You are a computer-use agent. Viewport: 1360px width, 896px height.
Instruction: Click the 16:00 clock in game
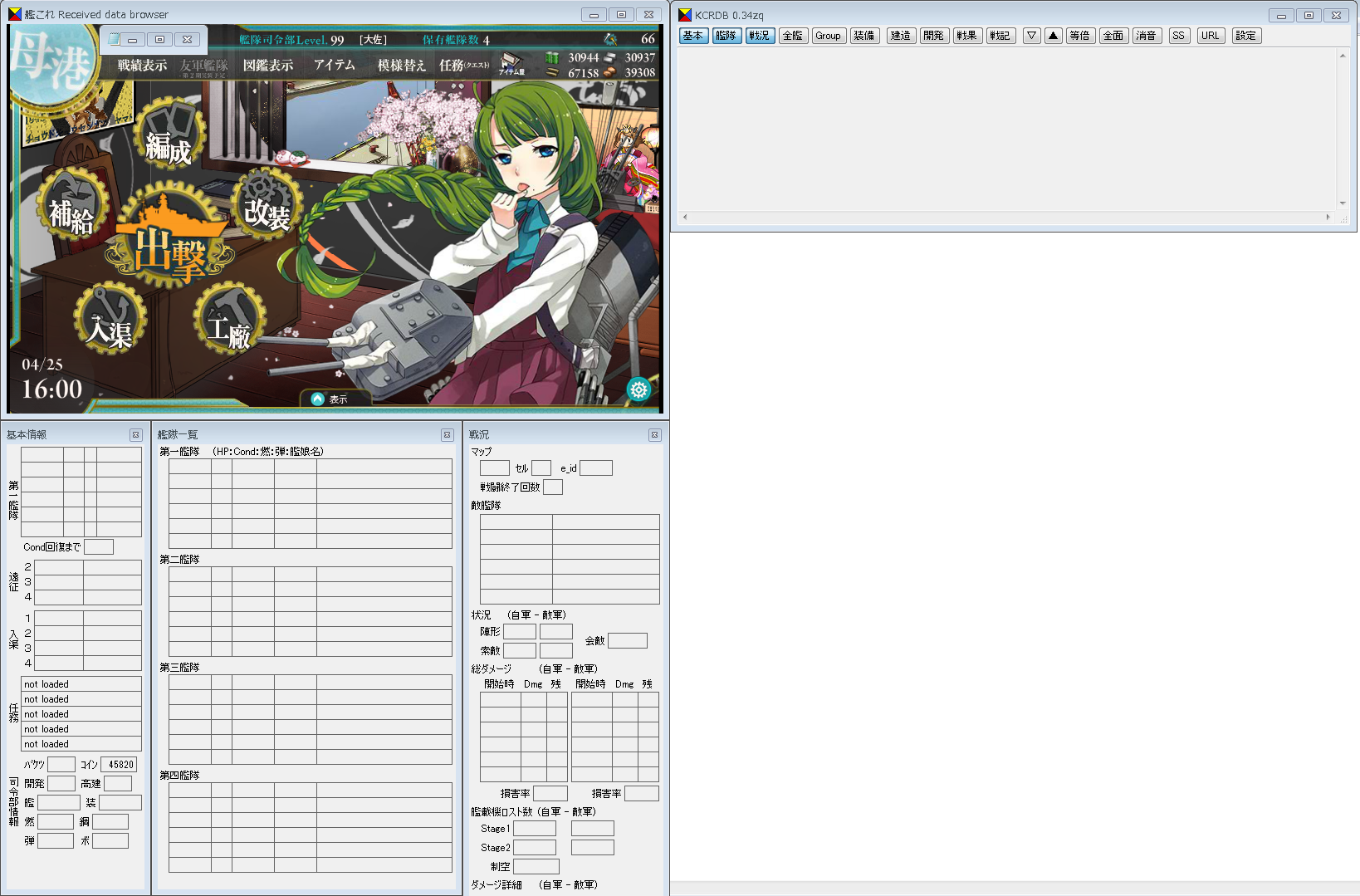[52, 389]
